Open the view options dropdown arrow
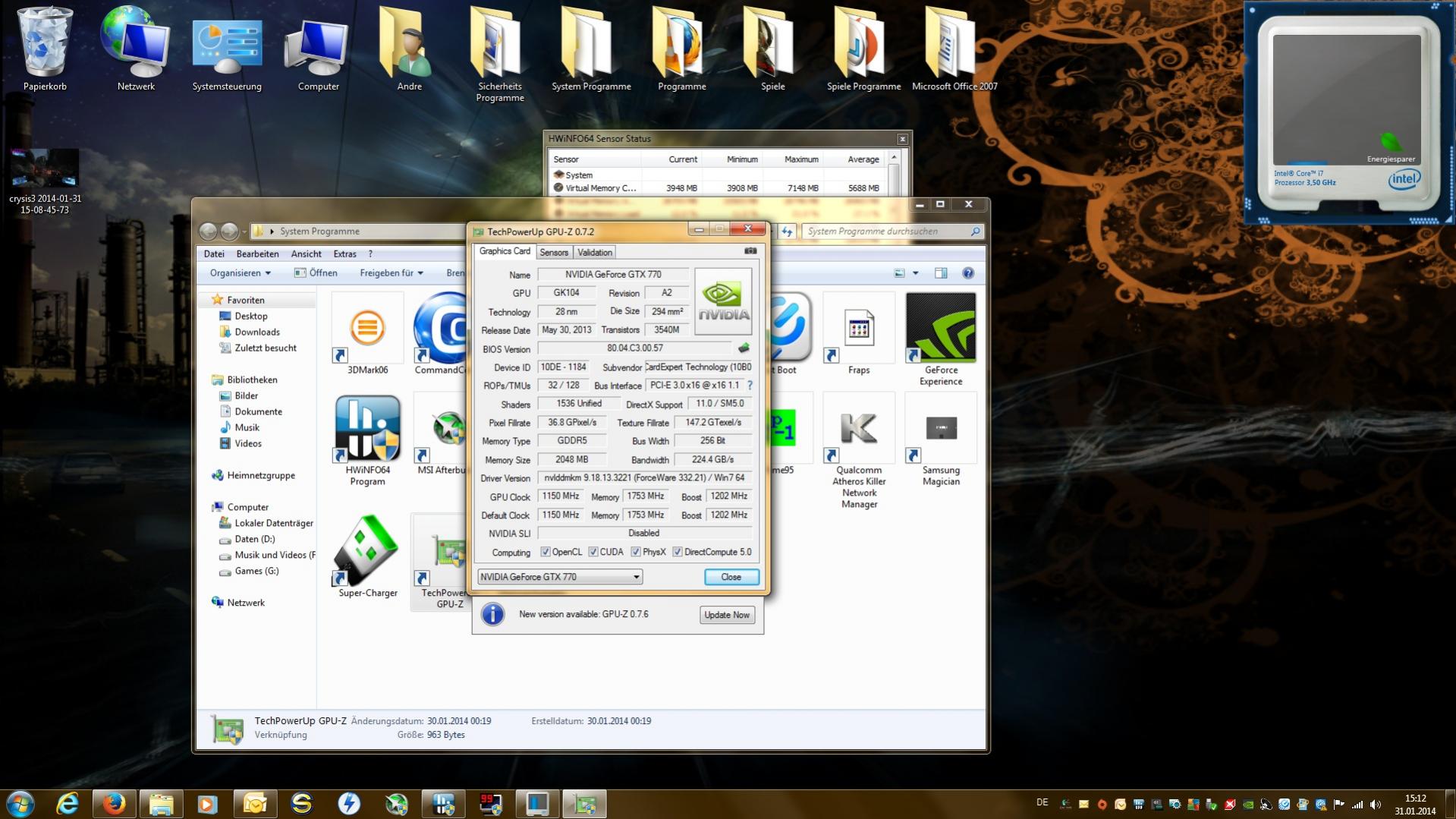1456x819 pixels. click(x=915, y=273)
